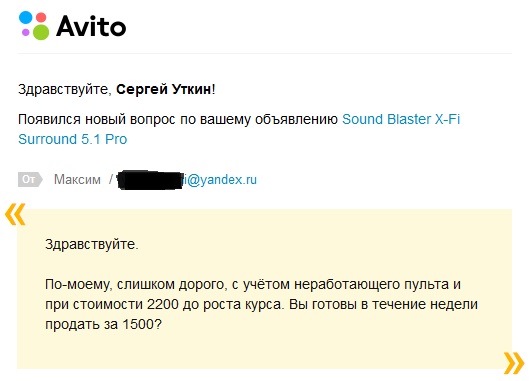Image resolution: width=532 pixels, height=381 pixels.
Task: Click the green dot in Avito logo
Action: [x=41, y=32]
